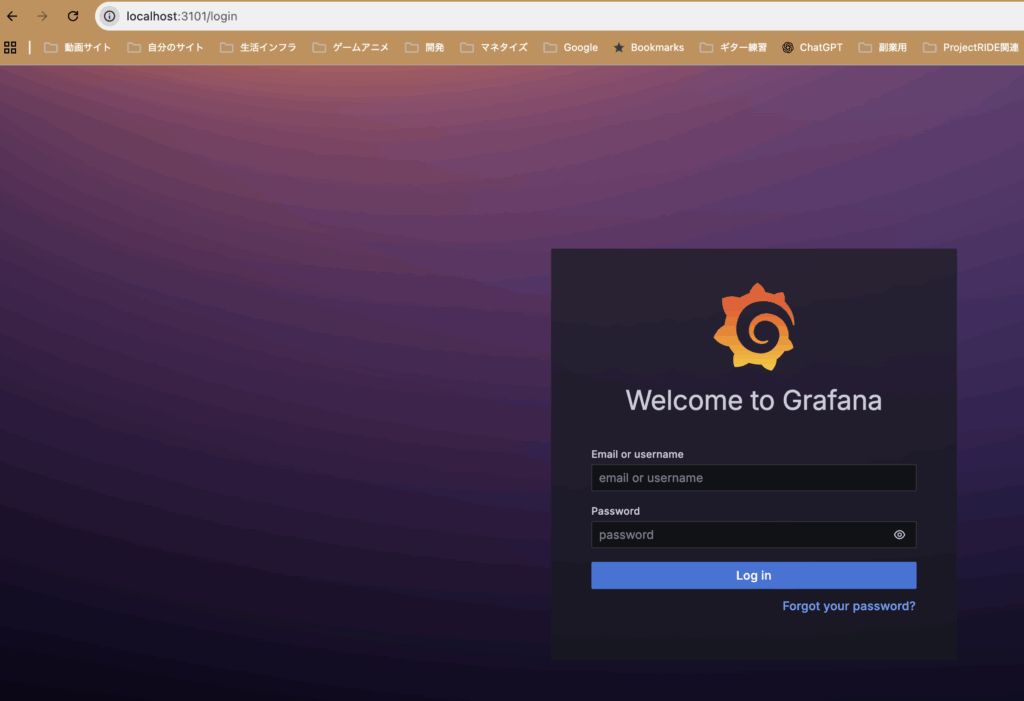Screen dimensions: 1024x701
Task: Click the browser forward arrow
Action: 42,16
